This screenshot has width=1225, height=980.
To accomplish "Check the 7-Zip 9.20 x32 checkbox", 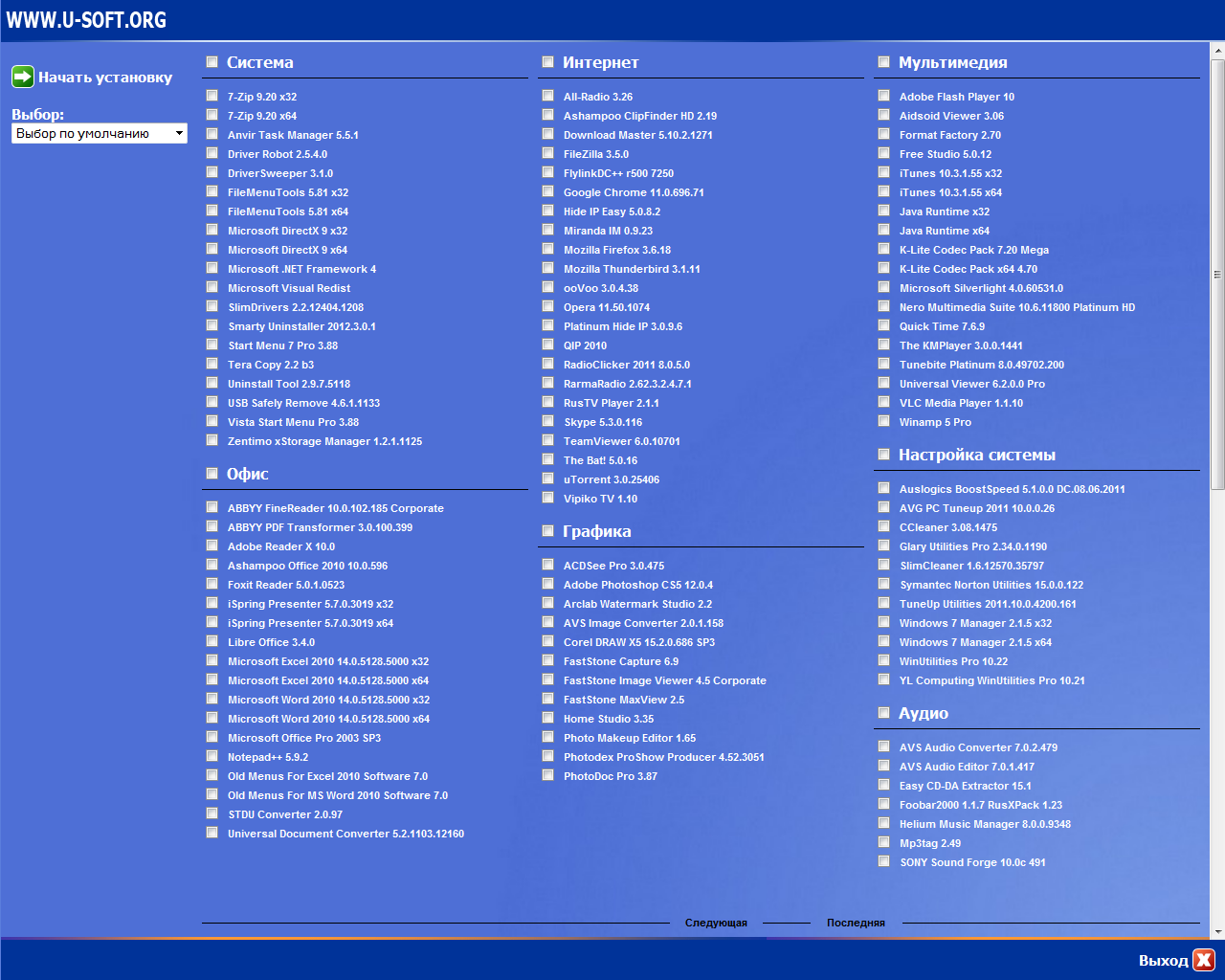I will (212, 96).
